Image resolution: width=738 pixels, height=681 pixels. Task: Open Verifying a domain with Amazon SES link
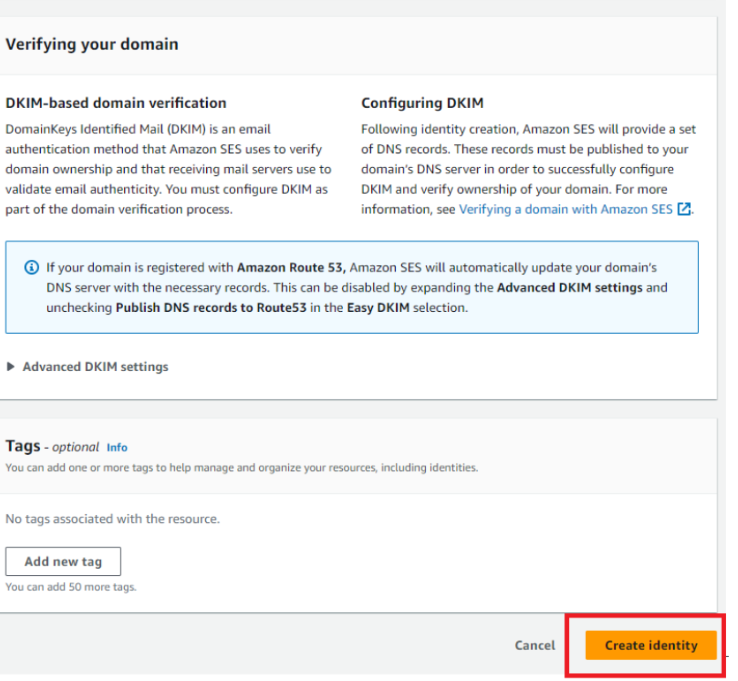coord(566,209)
